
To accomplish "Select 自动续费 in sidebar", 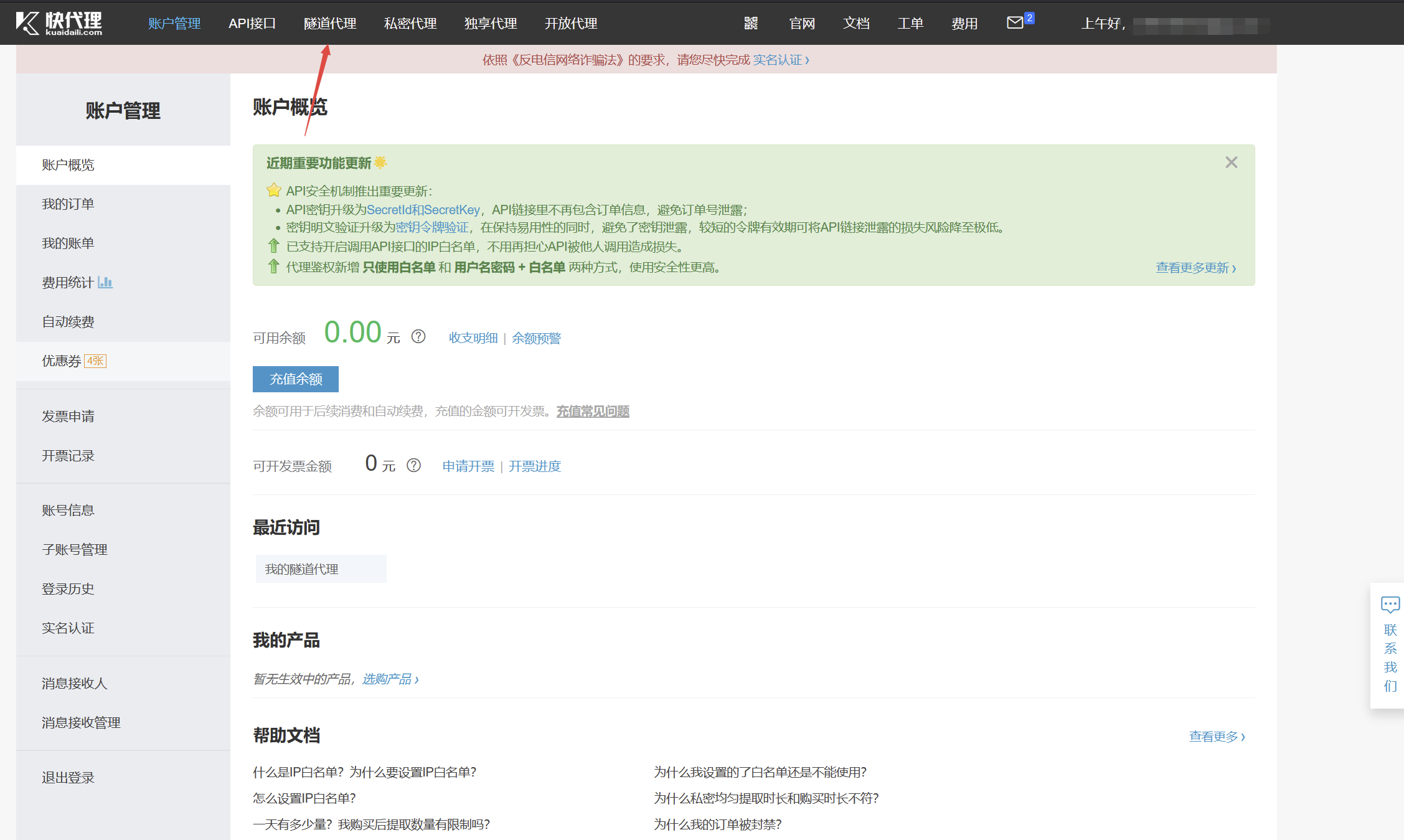I will pos(123,322).
